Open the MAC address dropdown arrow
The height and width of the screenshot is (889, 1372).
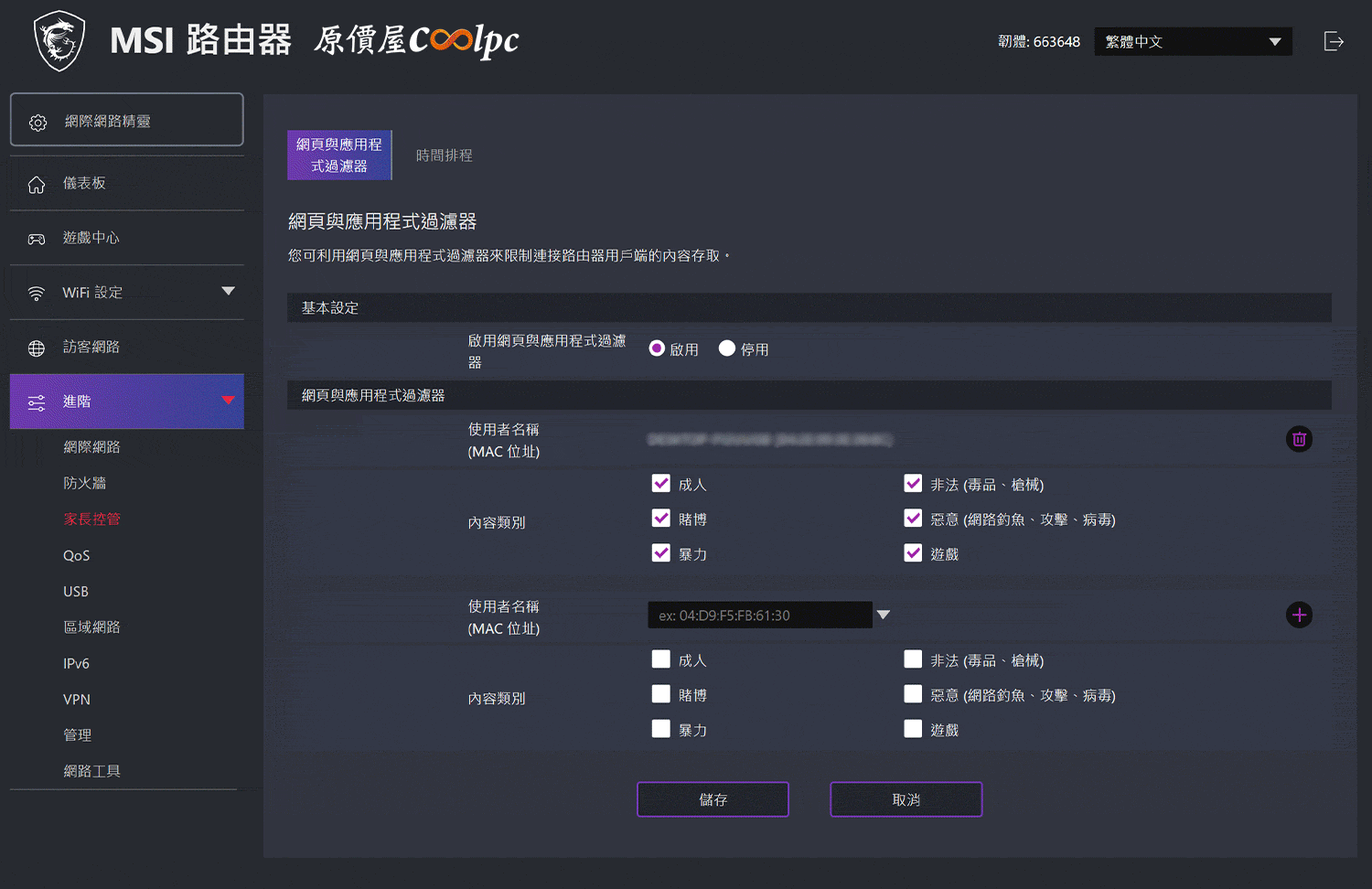click(884, 615)
